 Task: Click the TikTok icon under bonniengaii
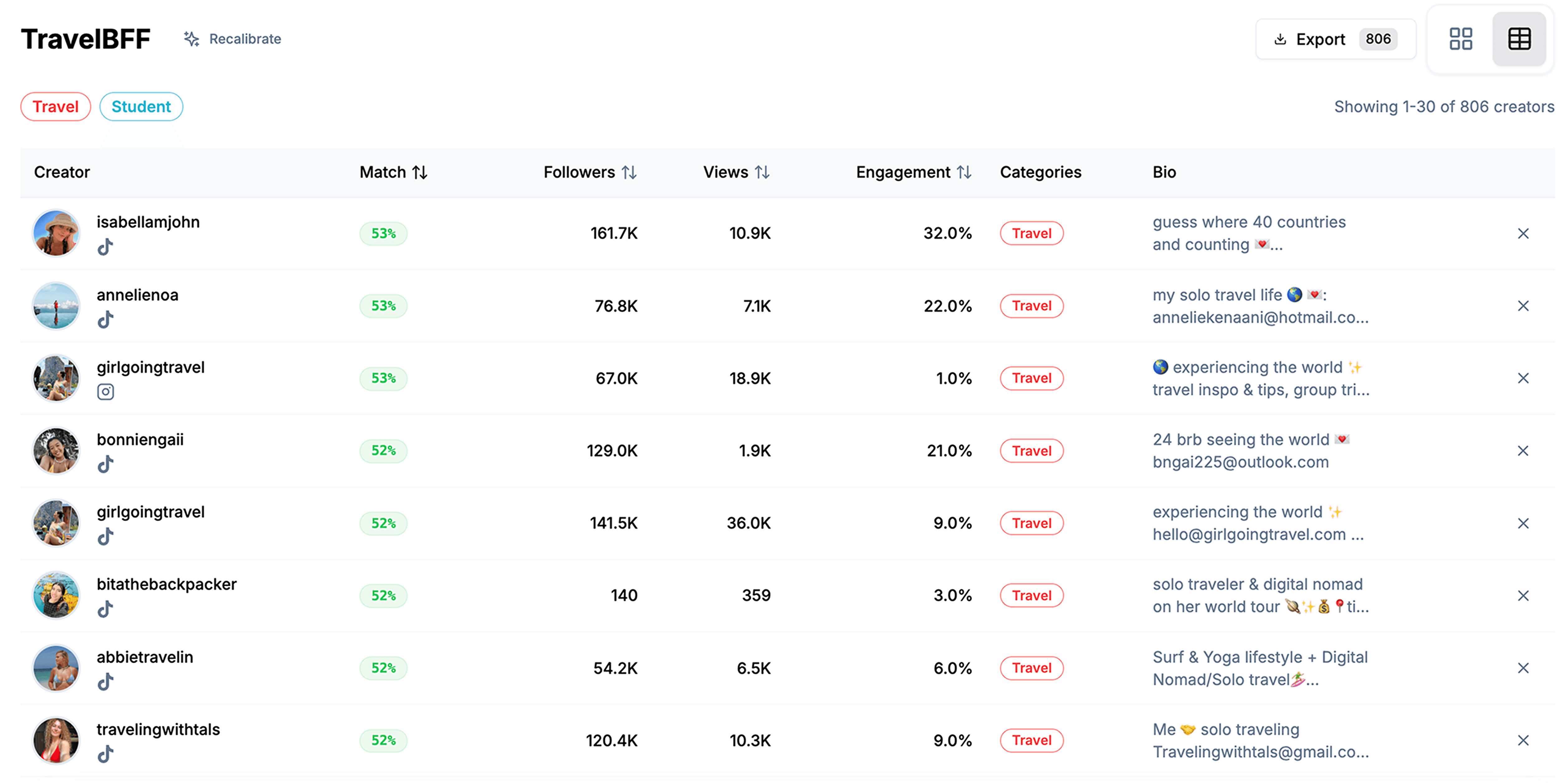[x=105, y=464]
